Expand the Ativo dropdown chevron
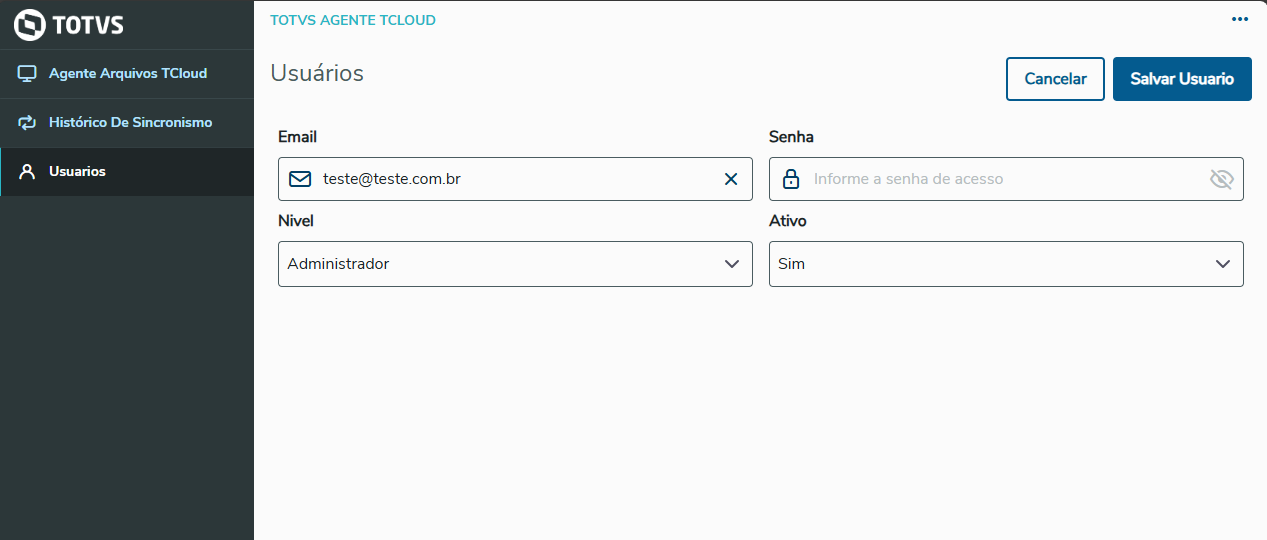This screenshot has height=540, width=1267. pyautogui.click(x=1222, y=264)
